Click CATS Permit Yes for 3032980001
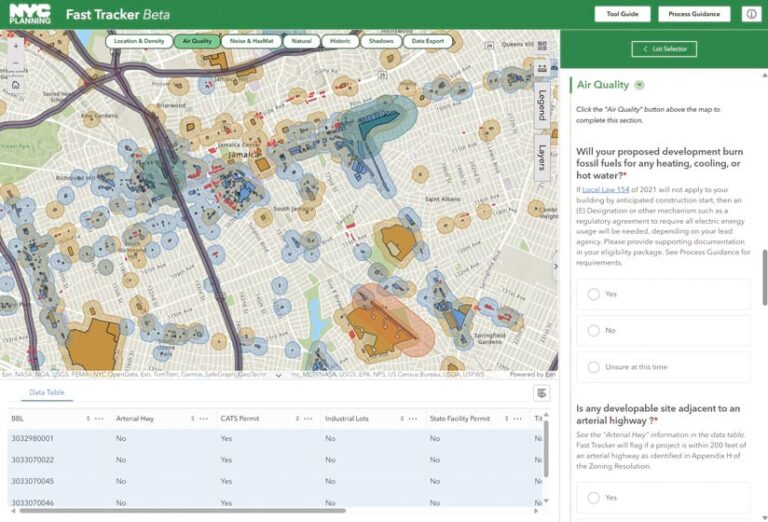The width and height of the screenshot is (768, 522). click(x=226, y=438)
